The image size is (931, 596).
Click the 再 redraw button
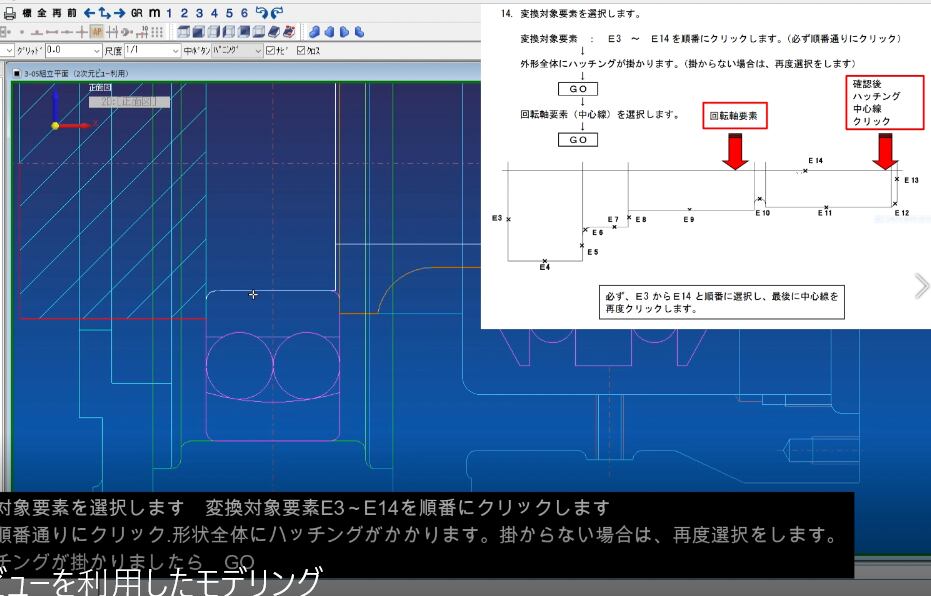pyautogui.click(x=57, y=12)
